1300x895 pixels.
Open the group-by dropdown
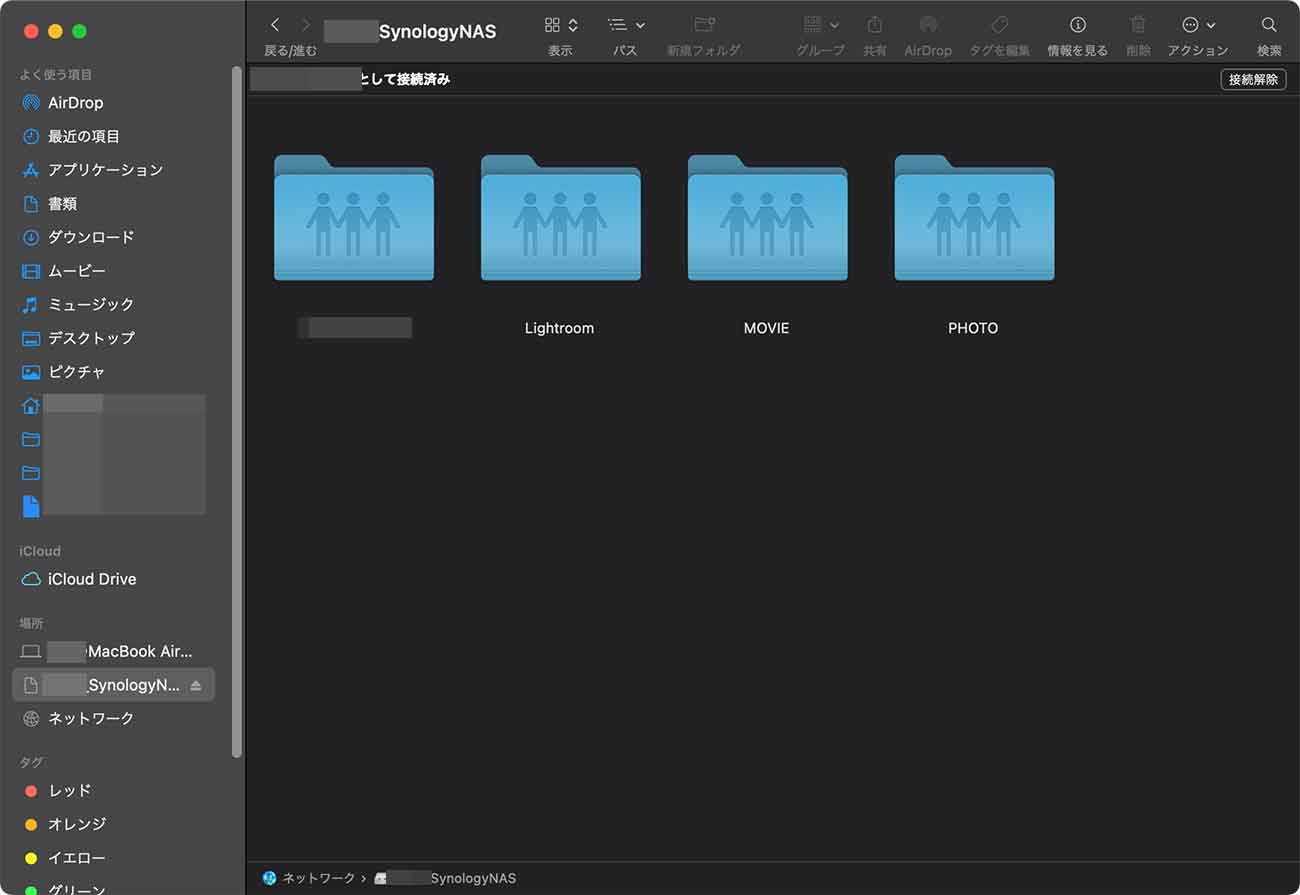[x=821, y=25]
